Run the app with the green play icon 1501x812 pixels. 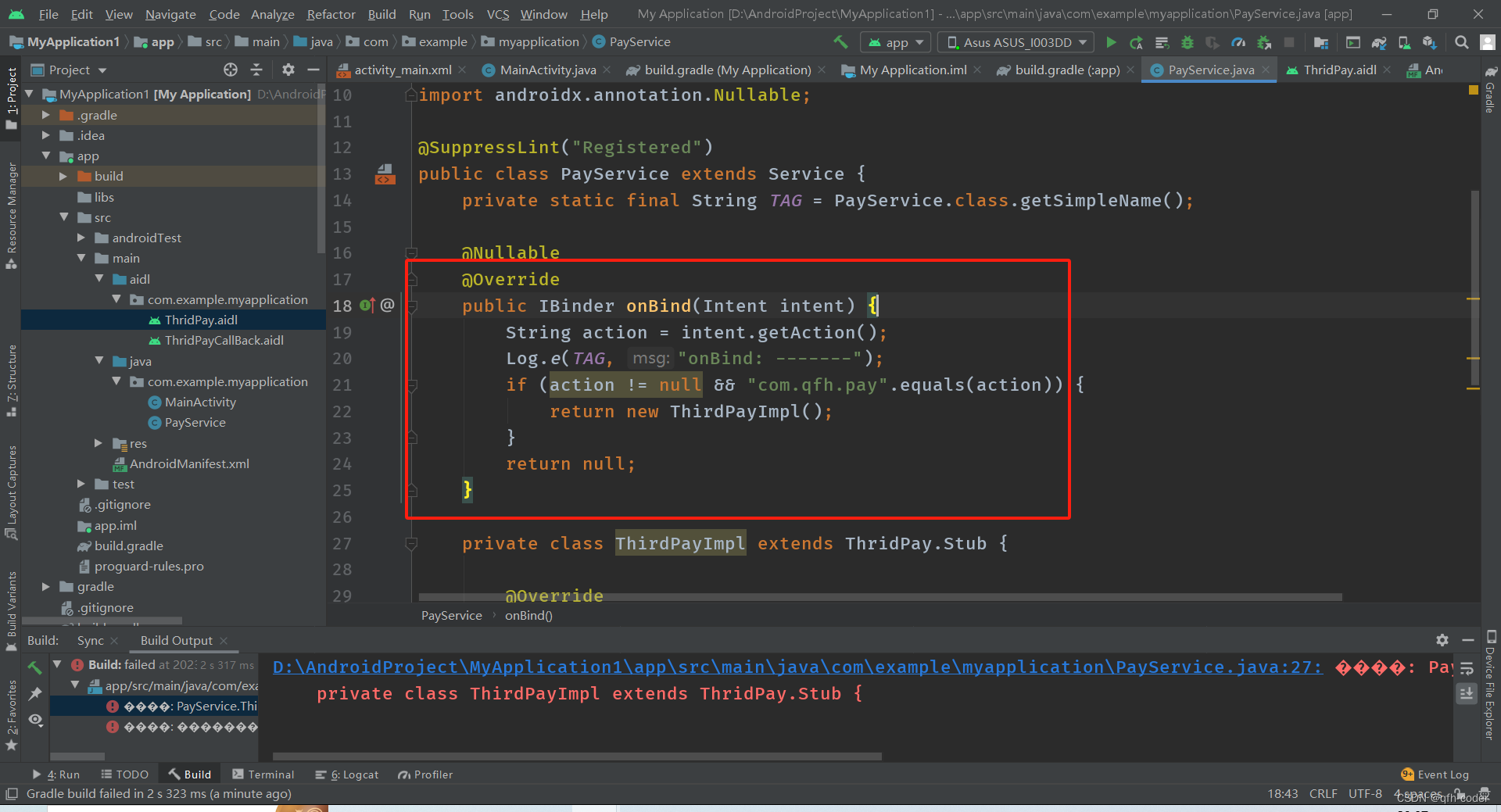coord(1112,42)
